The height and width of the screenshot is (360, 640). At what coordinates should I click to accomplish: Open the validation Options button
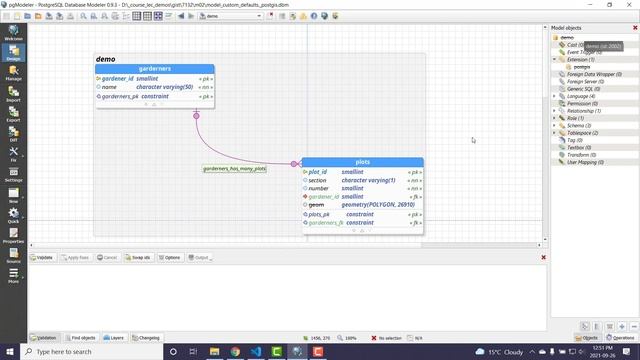click(x=169, y=258)
